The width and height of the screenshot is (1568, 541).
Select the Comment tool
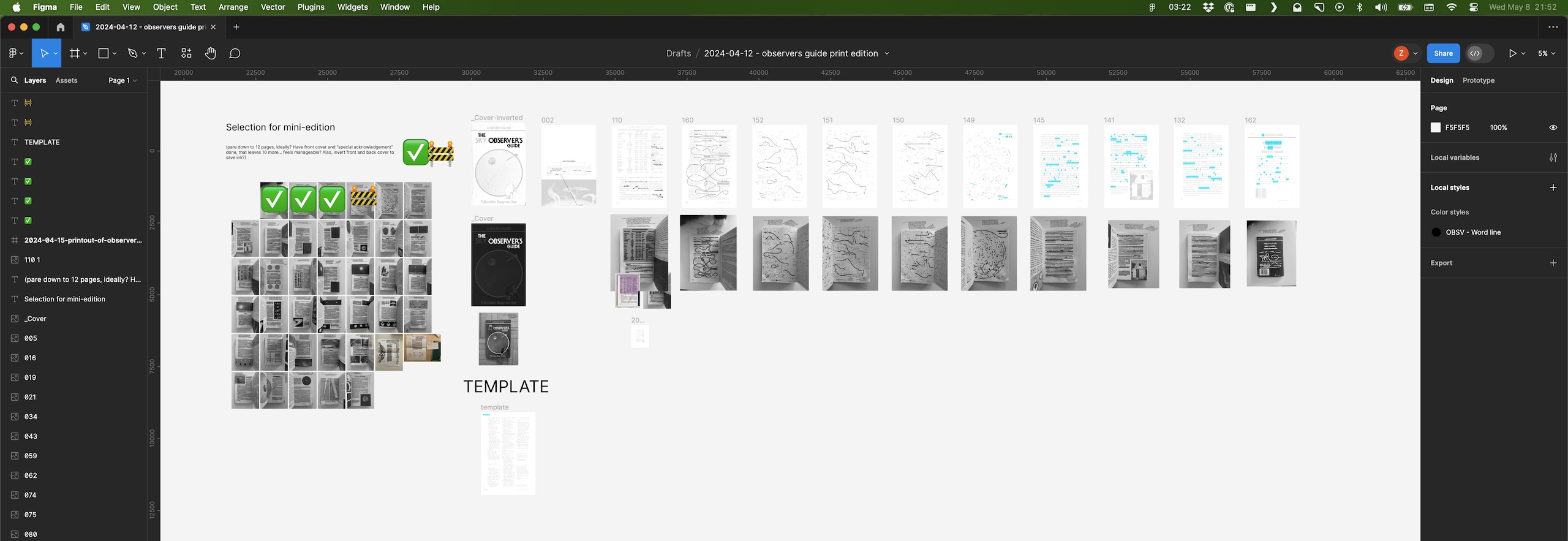(x=235, y=54)
